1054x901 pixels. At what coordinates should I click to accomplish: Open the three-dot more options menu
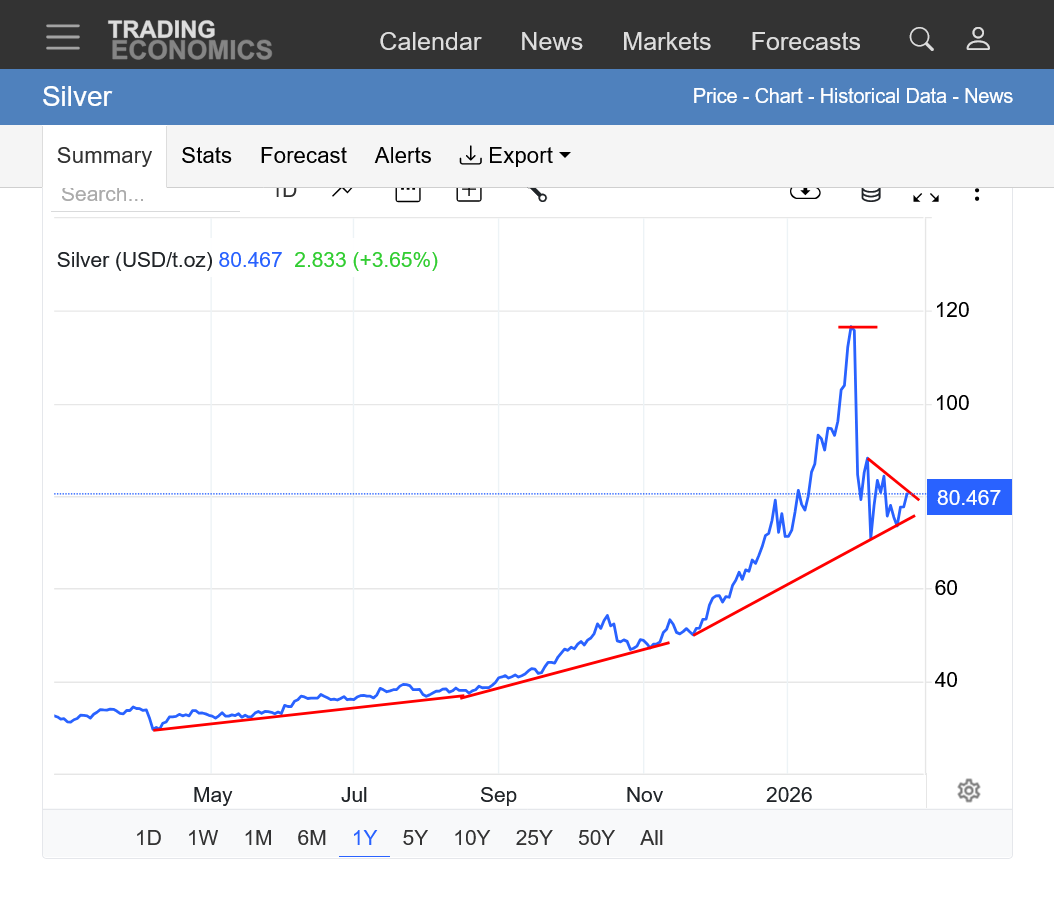point(977,193)
